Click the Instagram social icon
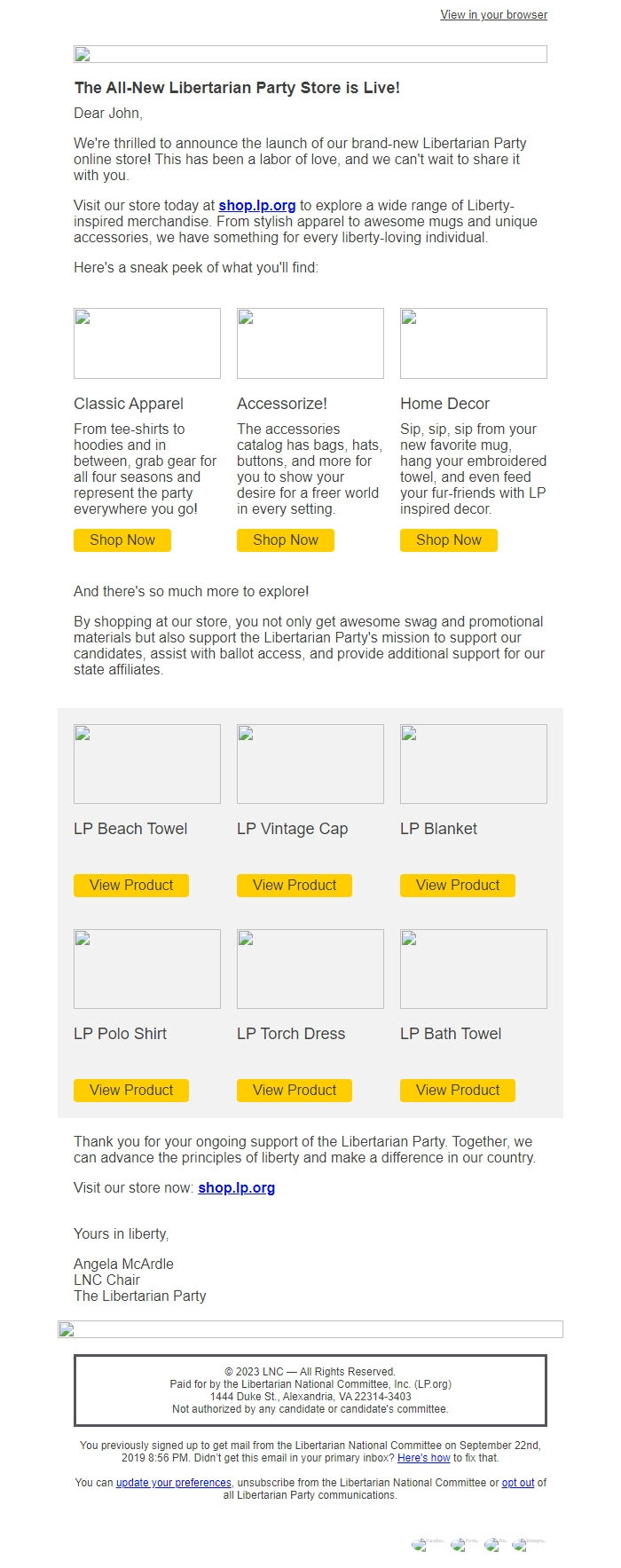 click(523, 1544)
